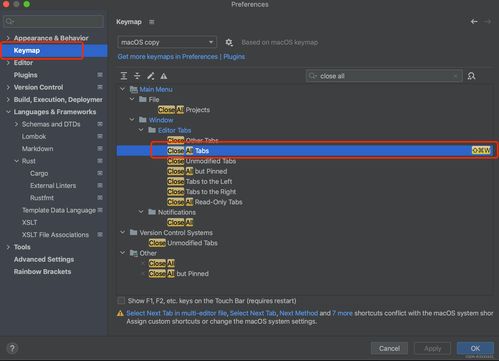Viewport: 499px width, 361px height.
Task: Select Close All Tabs action row
Action: click(x=305, y=151)
